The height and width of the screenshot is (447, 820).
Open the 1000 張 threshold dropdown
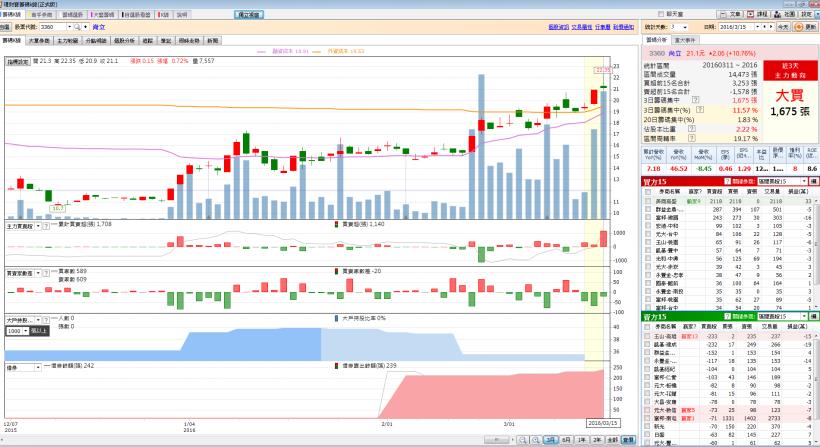[25, 331]
